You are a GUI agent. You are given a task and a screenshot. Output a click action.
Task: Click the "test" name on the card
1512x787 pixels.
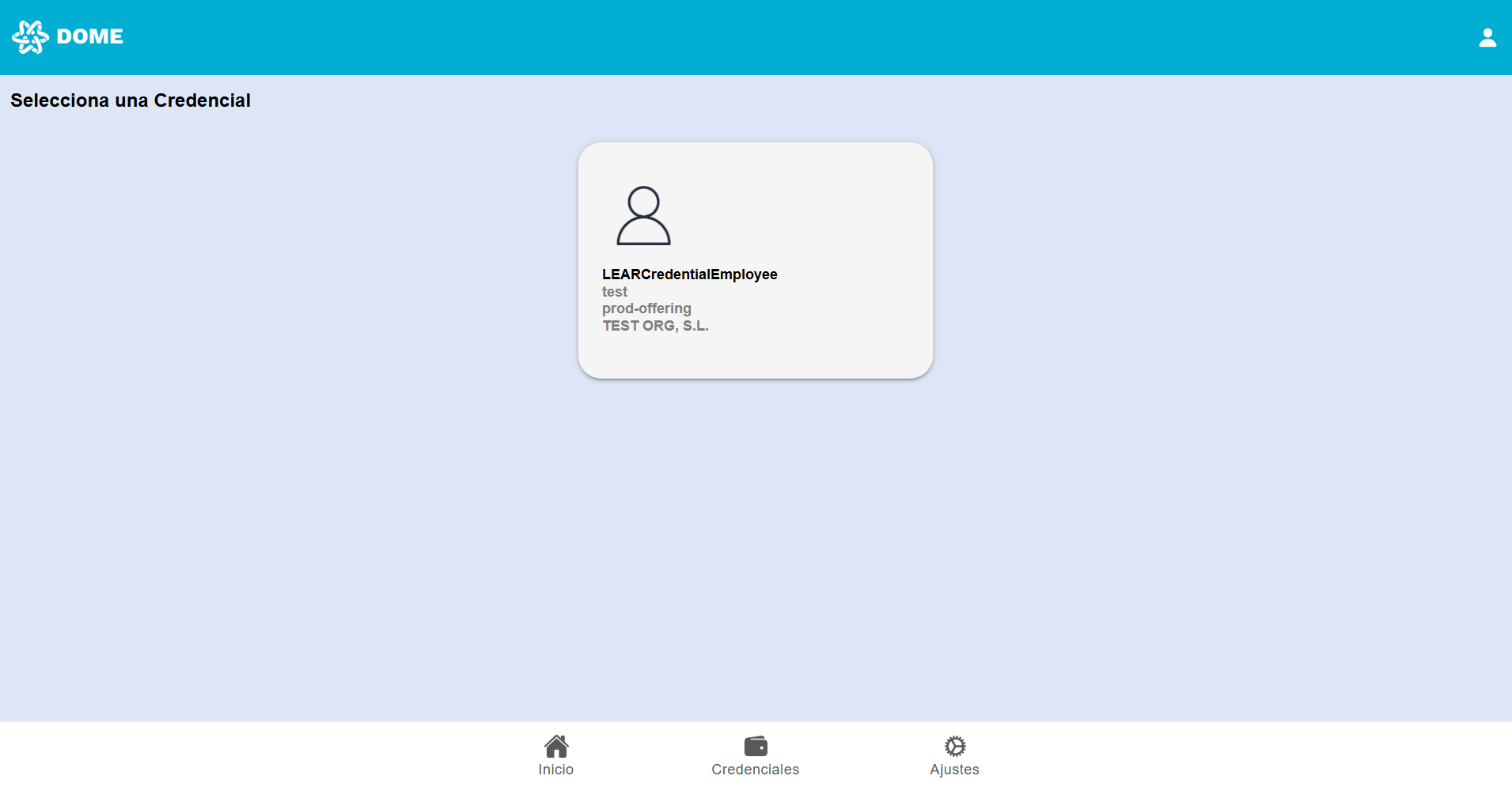(x=615, y=292)
